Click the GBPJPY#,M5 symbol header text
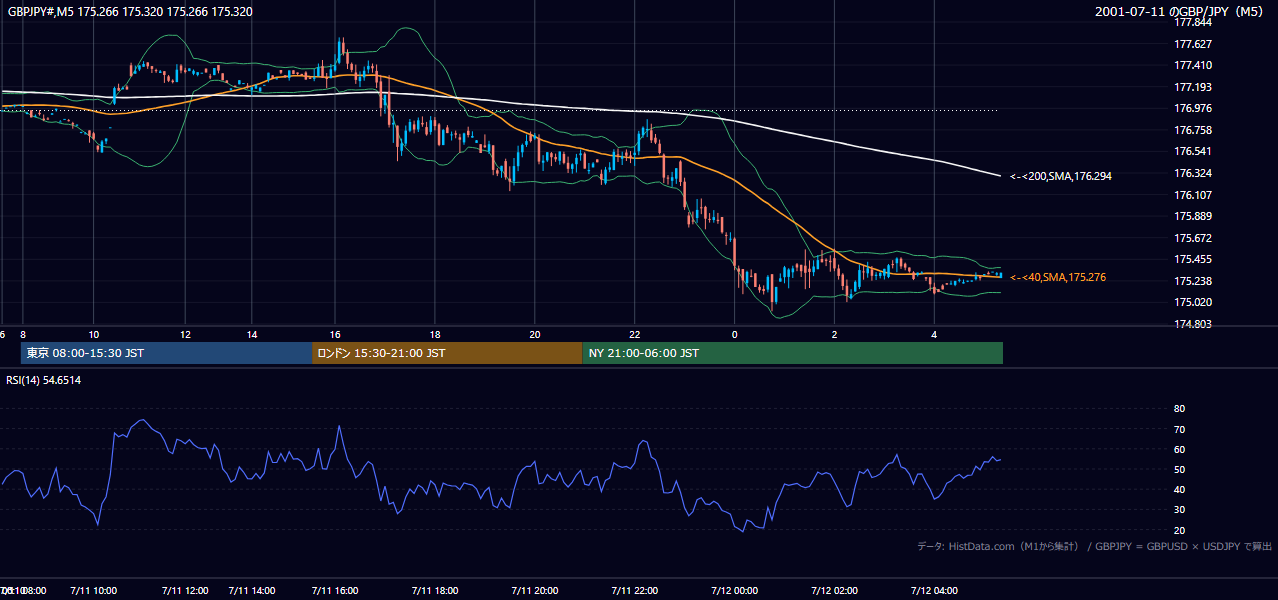 pyautogui.click(x=130, y=12)
